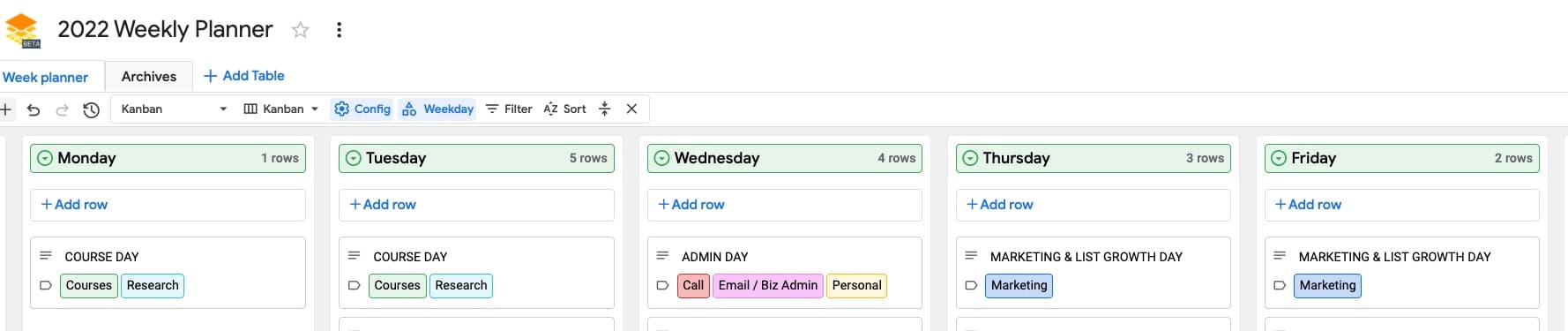Star the 2022 Weekly Planner workspace

pos(301,30)
